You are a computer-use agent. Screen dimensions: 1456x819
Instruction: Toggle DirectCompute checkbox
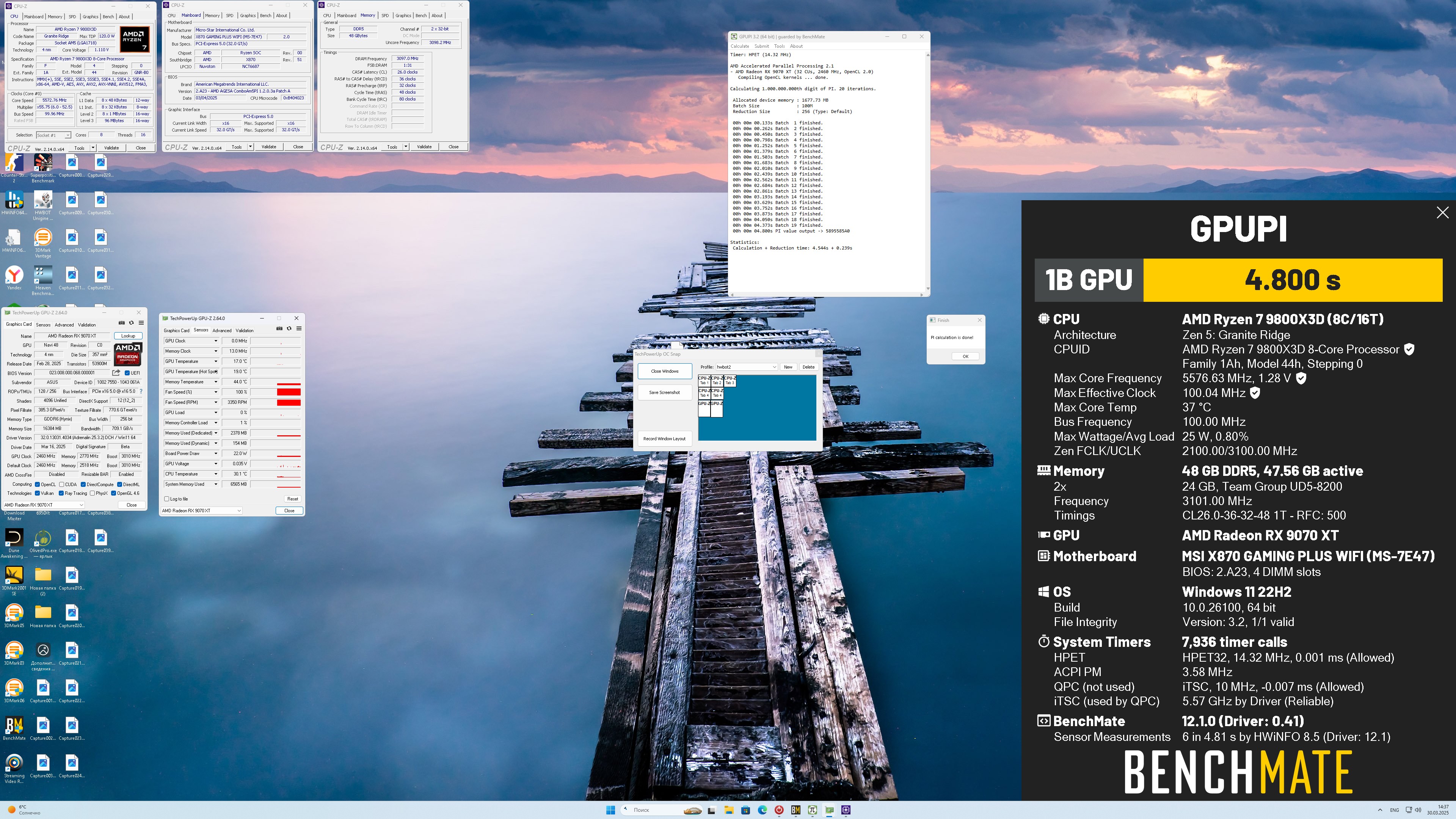tap(83, 485)
